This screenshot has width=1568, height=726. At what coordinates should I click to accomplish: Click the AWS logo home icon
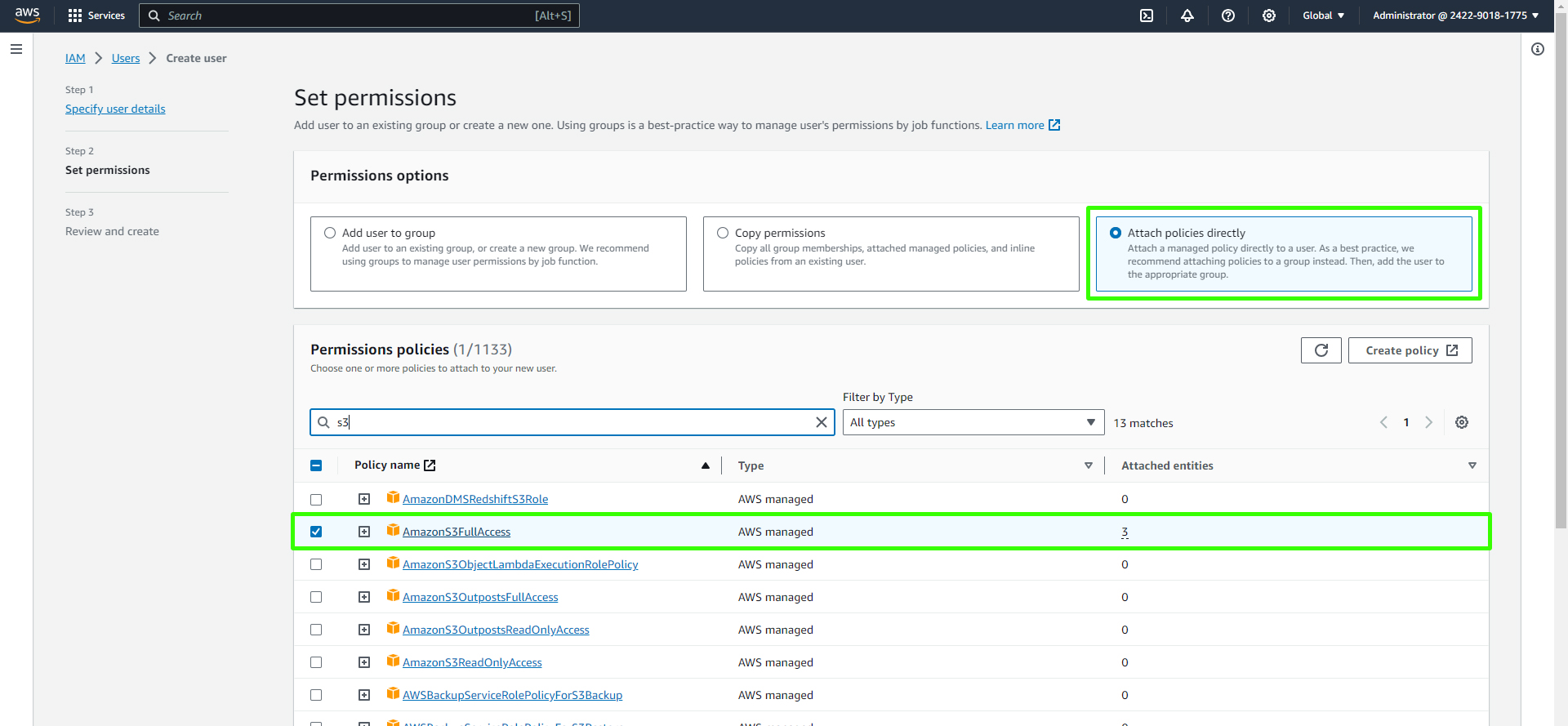(27, 16)
